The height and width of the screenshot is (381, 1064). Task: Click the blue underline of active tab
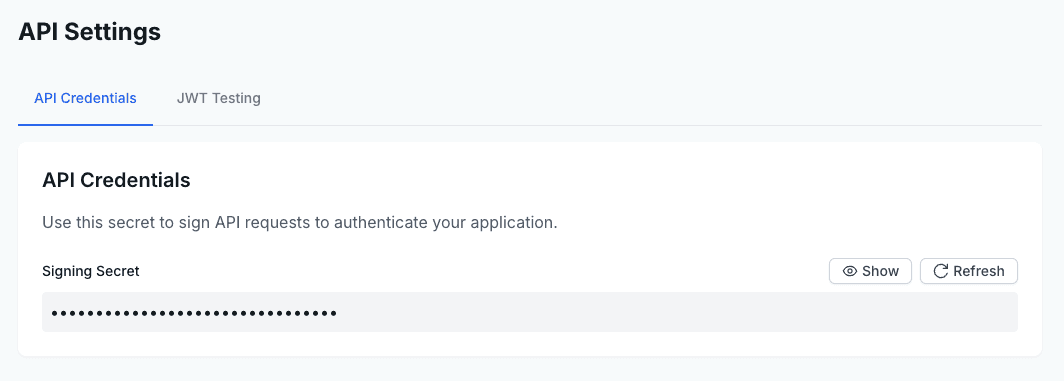point(86,125)
